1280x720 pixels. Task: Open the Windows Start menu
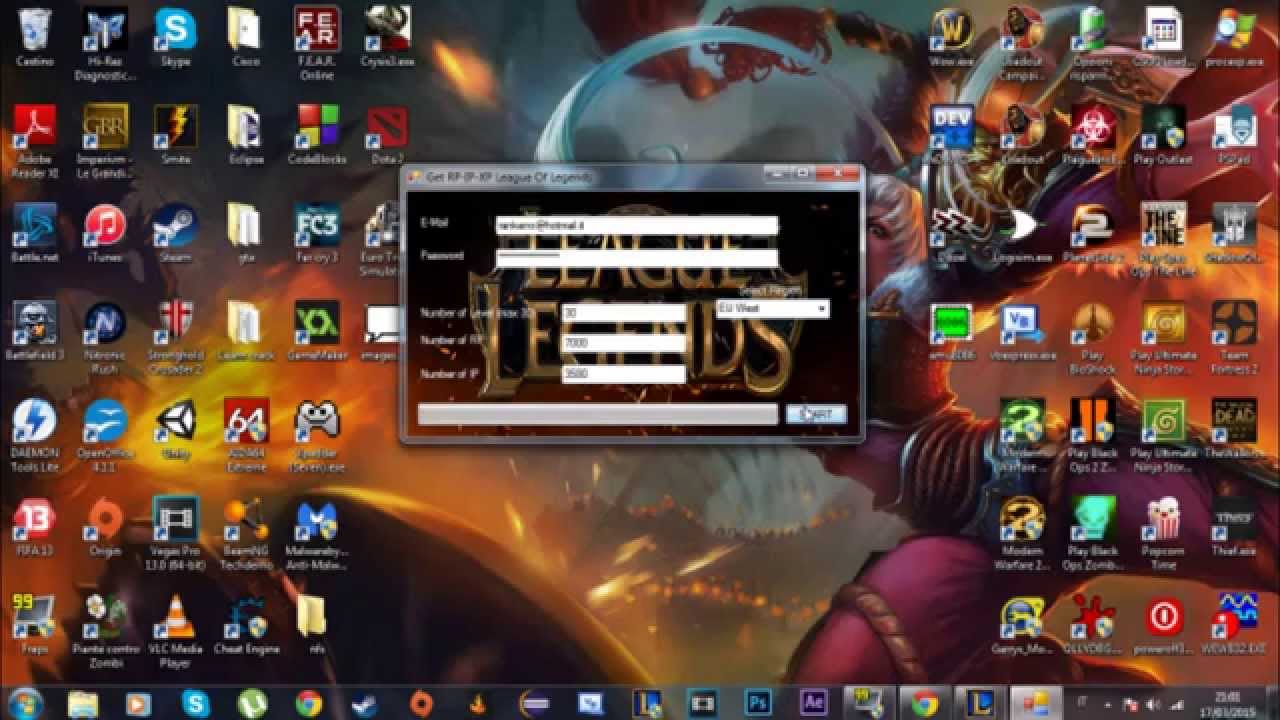point(25,702)
